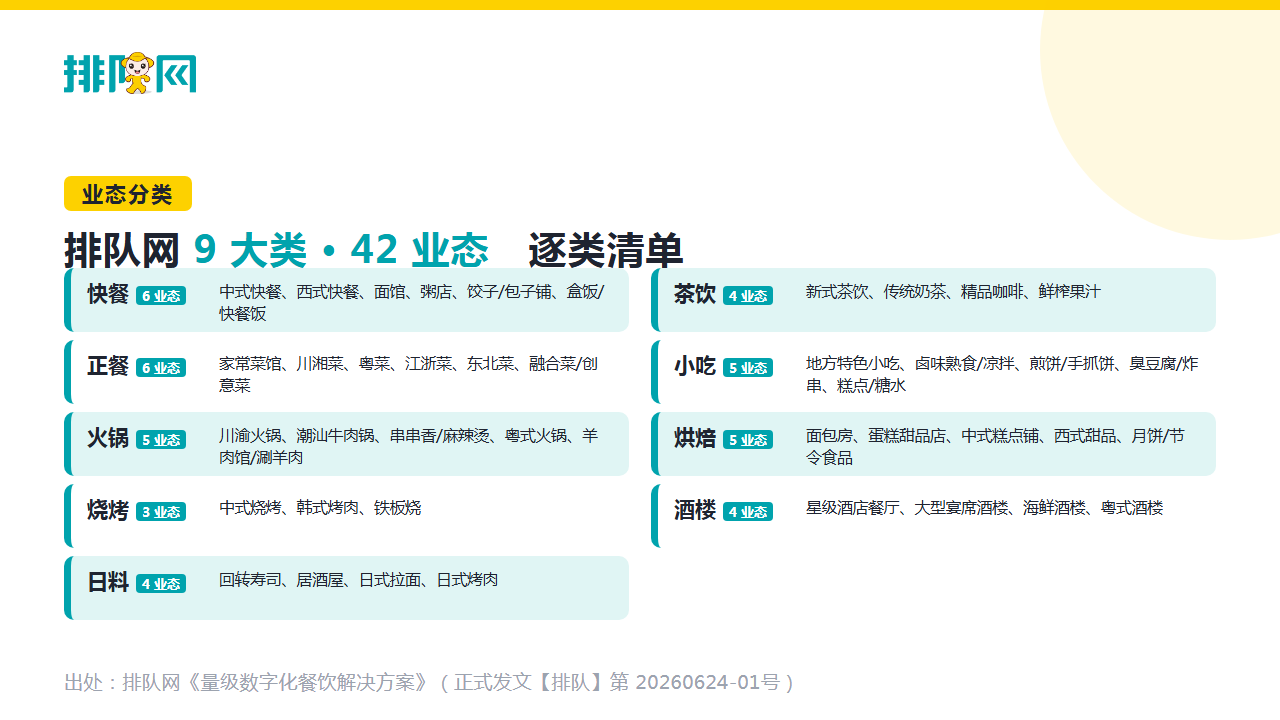Click the 9 大类・42 业态 heading text

[341, 250]
